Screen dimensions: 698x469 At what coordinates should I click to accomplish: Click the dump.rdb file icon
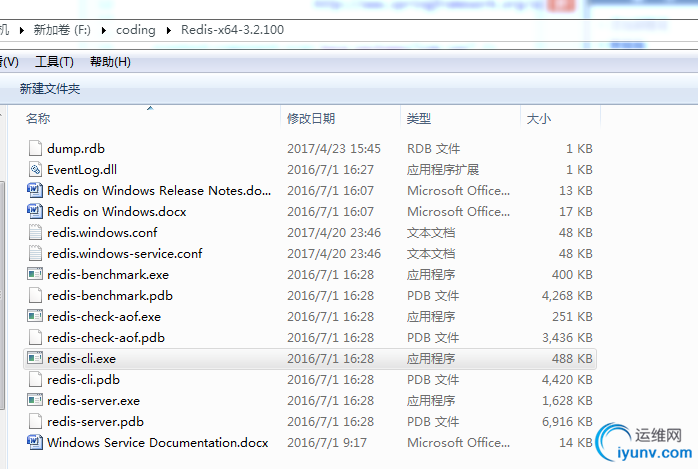(x=35, y=148)
